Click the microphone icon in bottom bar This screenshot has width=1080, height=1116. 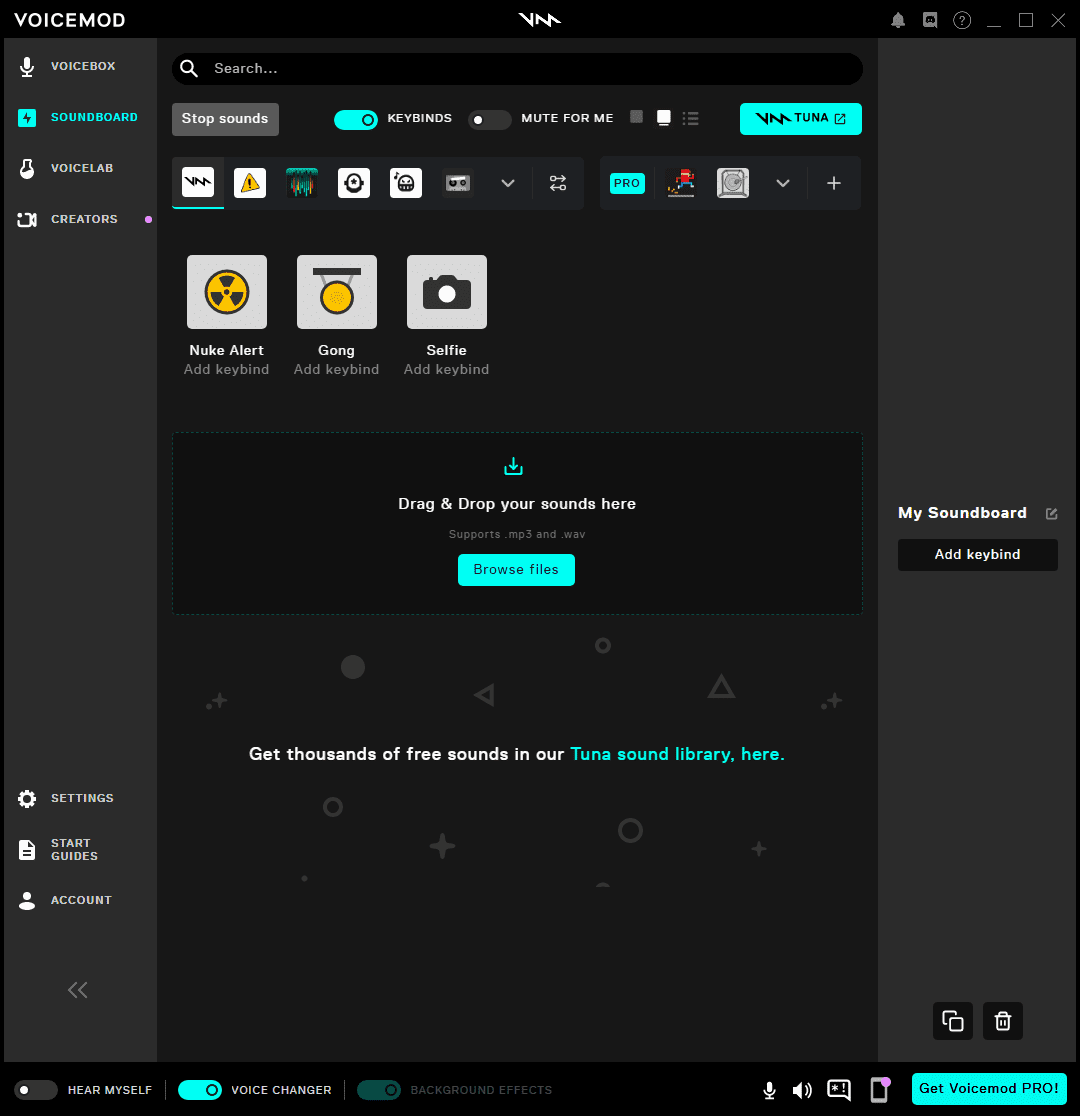[x=770, y=1090]
